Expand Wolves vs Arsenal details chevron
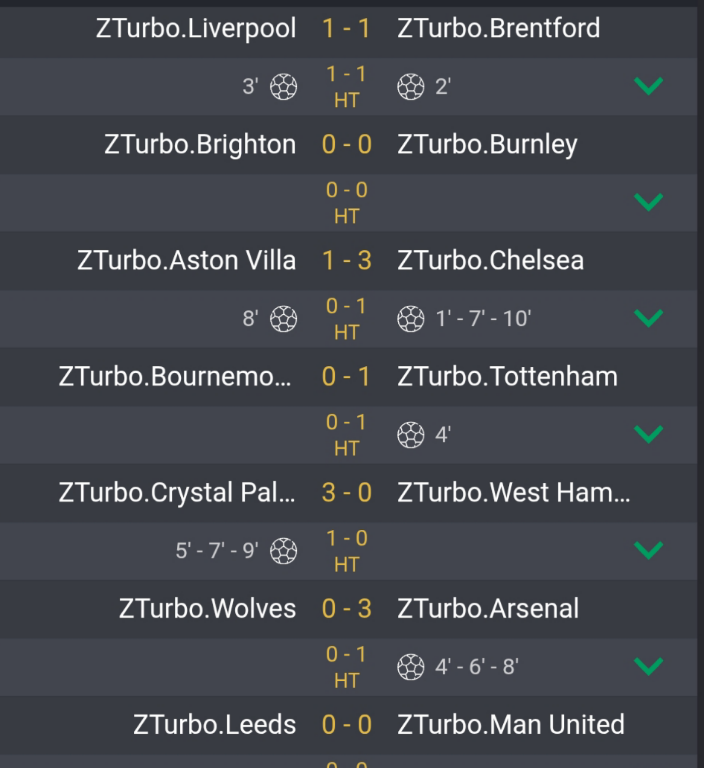Screen dimensions: 704x768 pyautogui.click(x=649, y=667)
